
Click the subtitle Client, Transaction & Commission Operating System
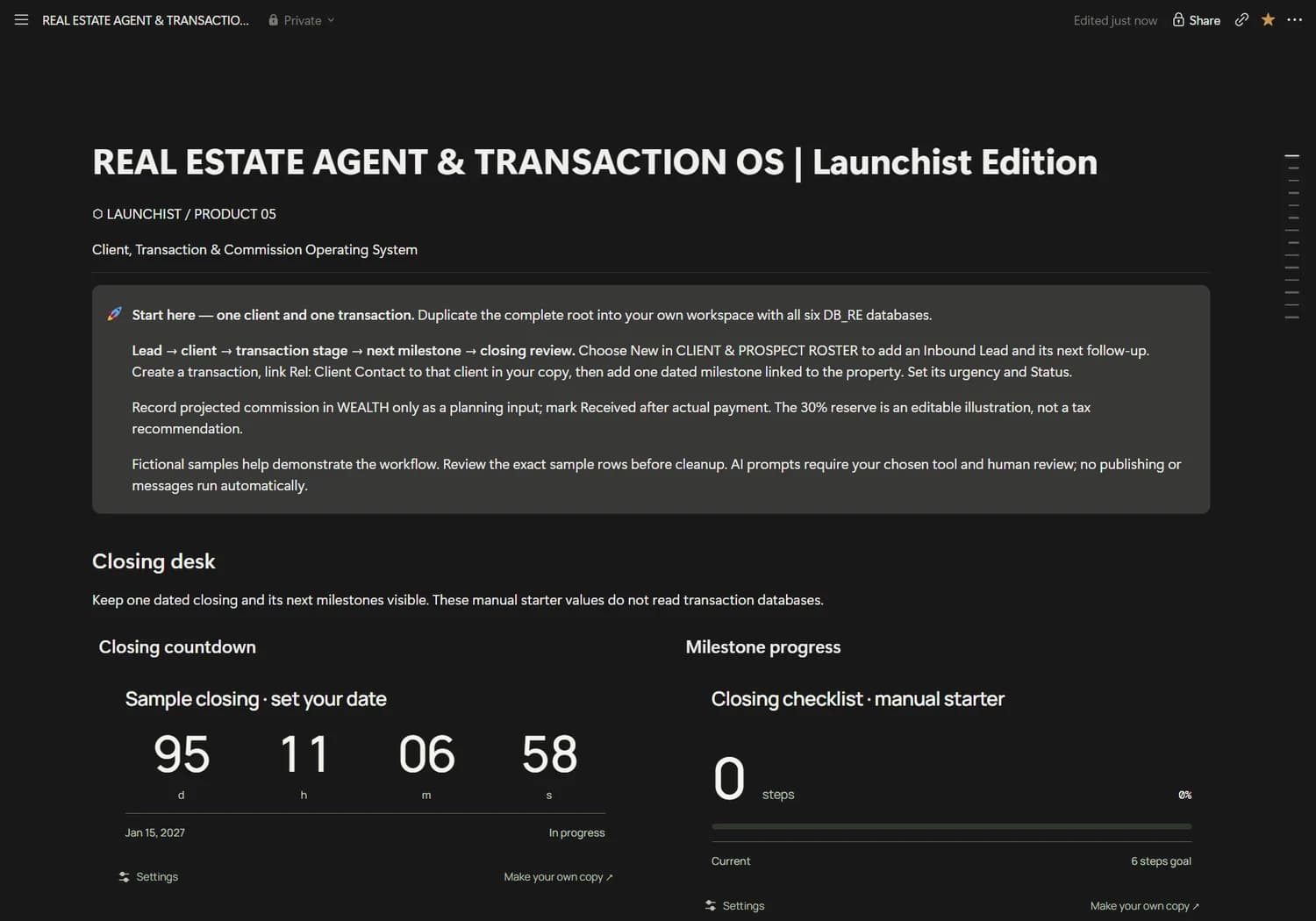(254, 250)
